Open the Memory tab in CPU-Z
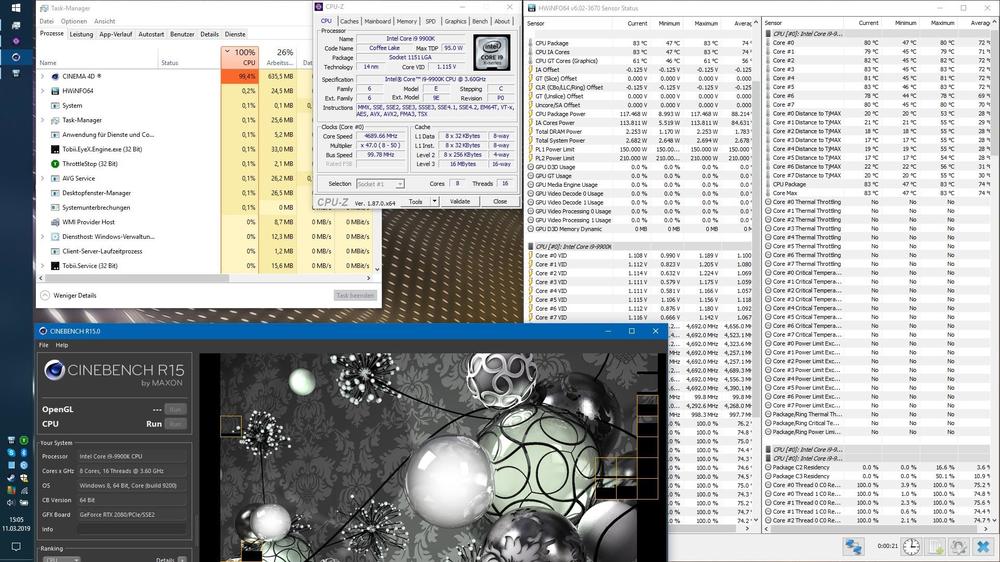This screenshot has width=1000, height=562. pyautogui.click(x=406, y=21)
